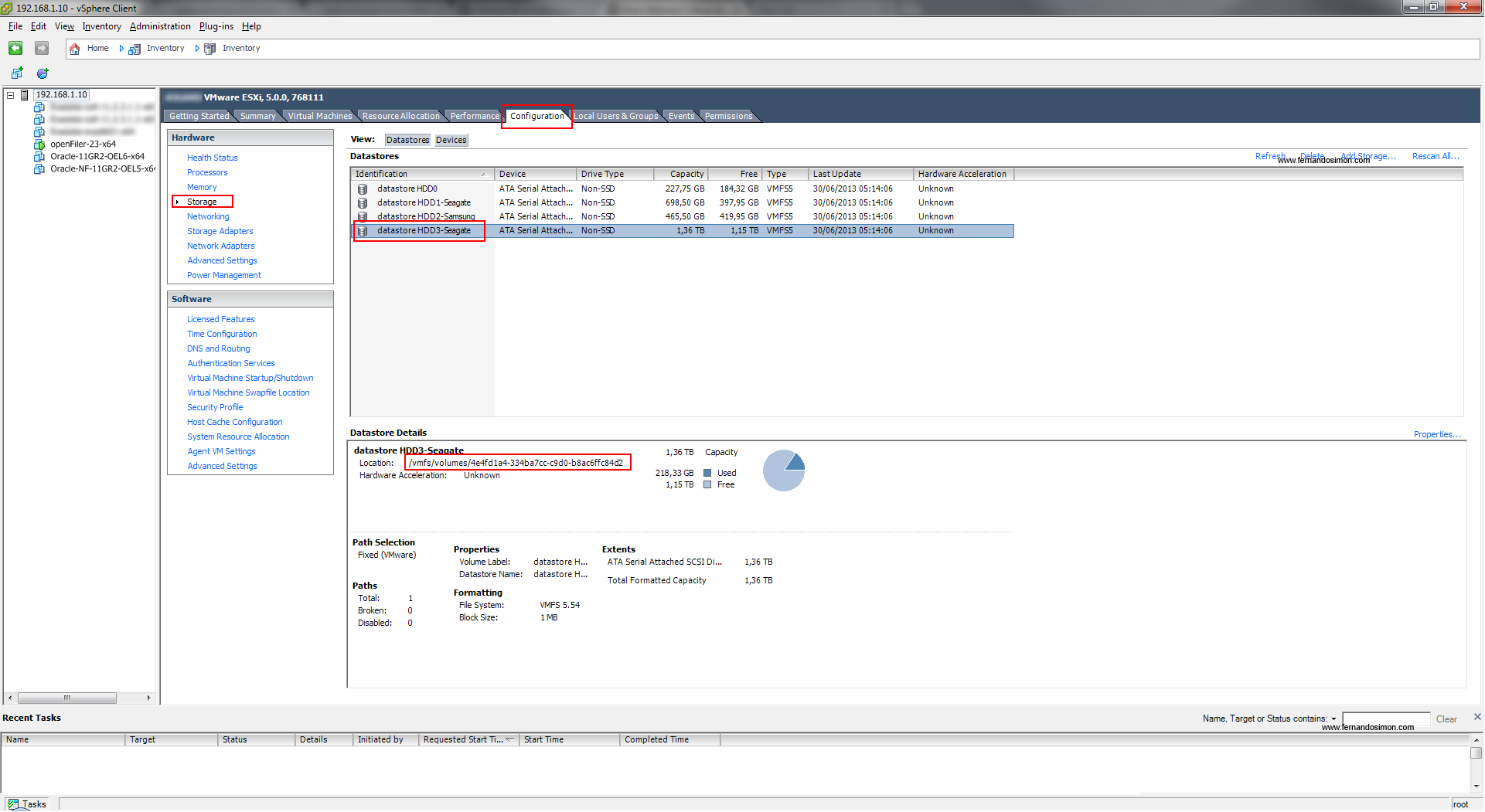Image resolution: width=1485 pixels, height=812 pixels.
Task: Click the Rescan All link
Action: pyautogui.click(x=1436, y=156)
